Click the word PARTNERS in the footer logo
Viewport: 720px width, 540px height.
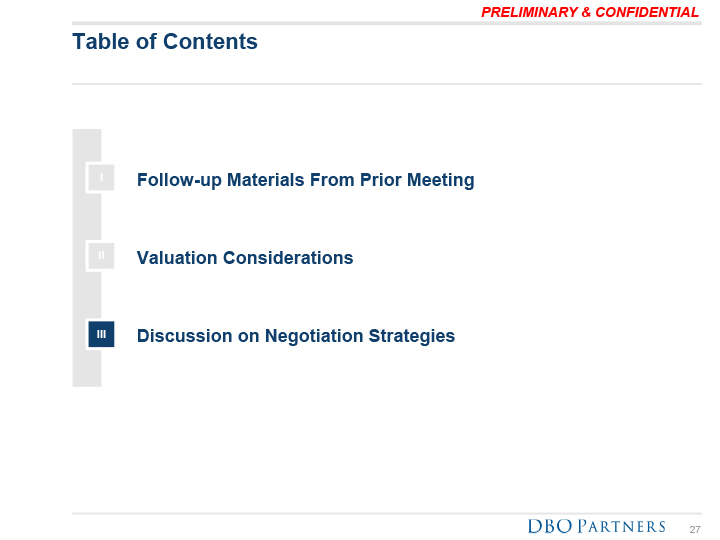622,527
